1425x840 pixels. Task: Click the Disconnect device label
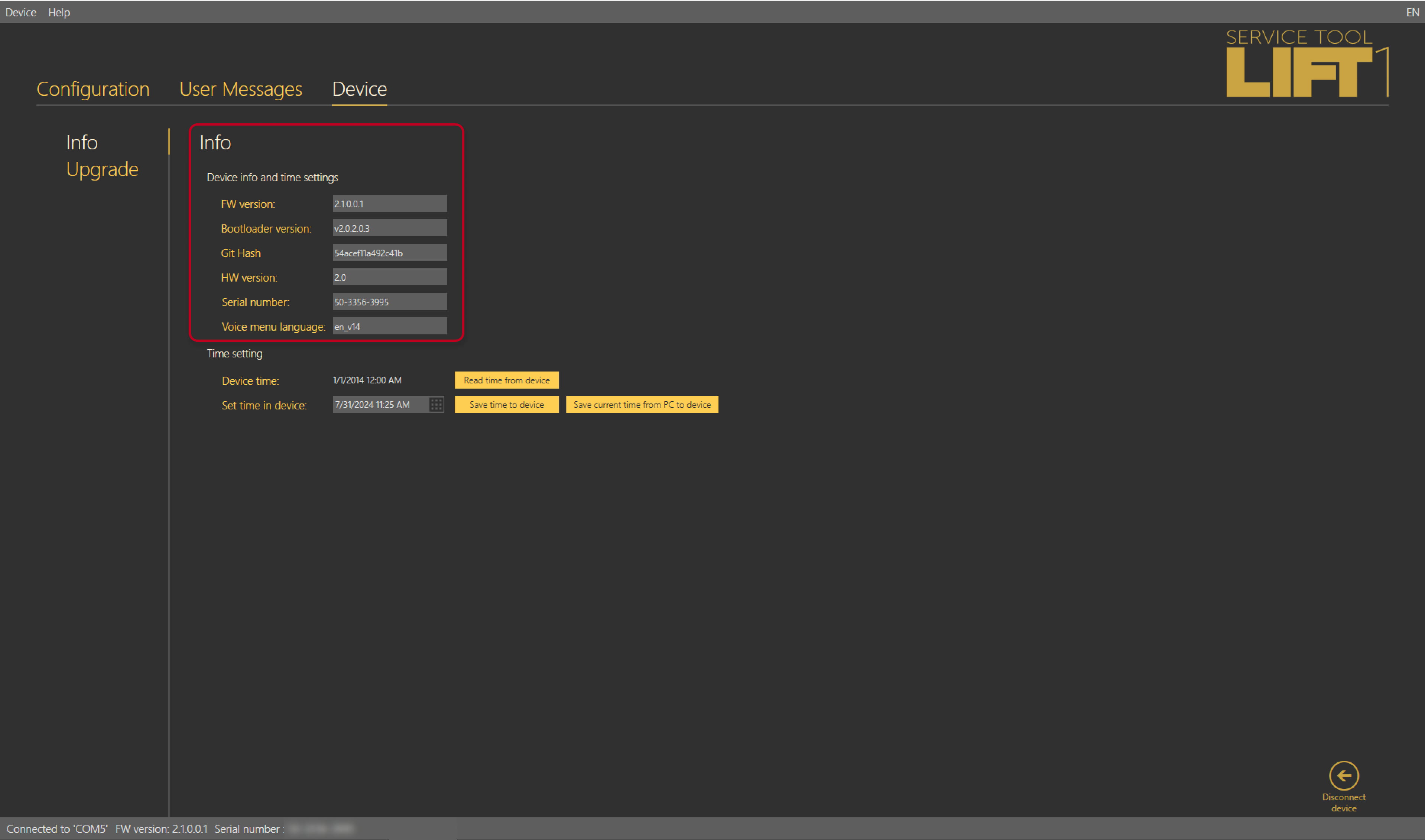tap(1344, 802)
